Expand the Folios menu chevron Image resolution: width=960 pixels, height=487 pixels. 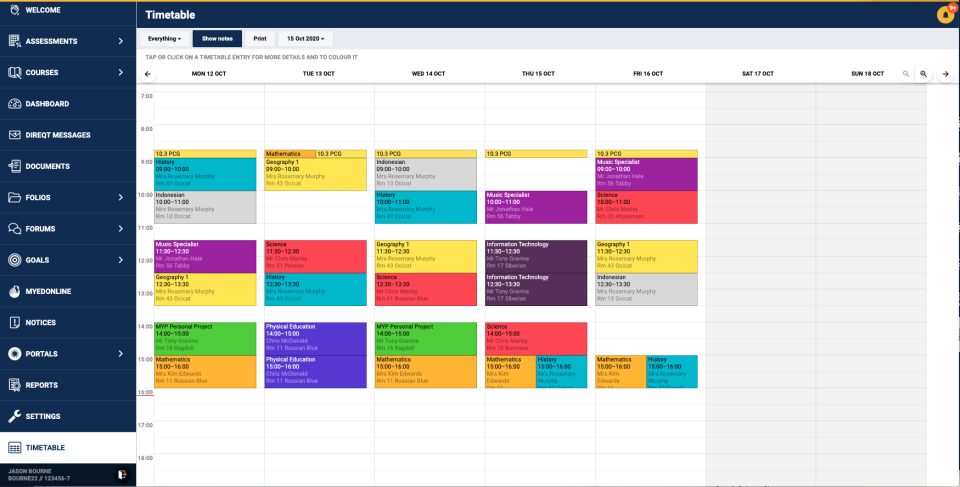click(121, 197)
